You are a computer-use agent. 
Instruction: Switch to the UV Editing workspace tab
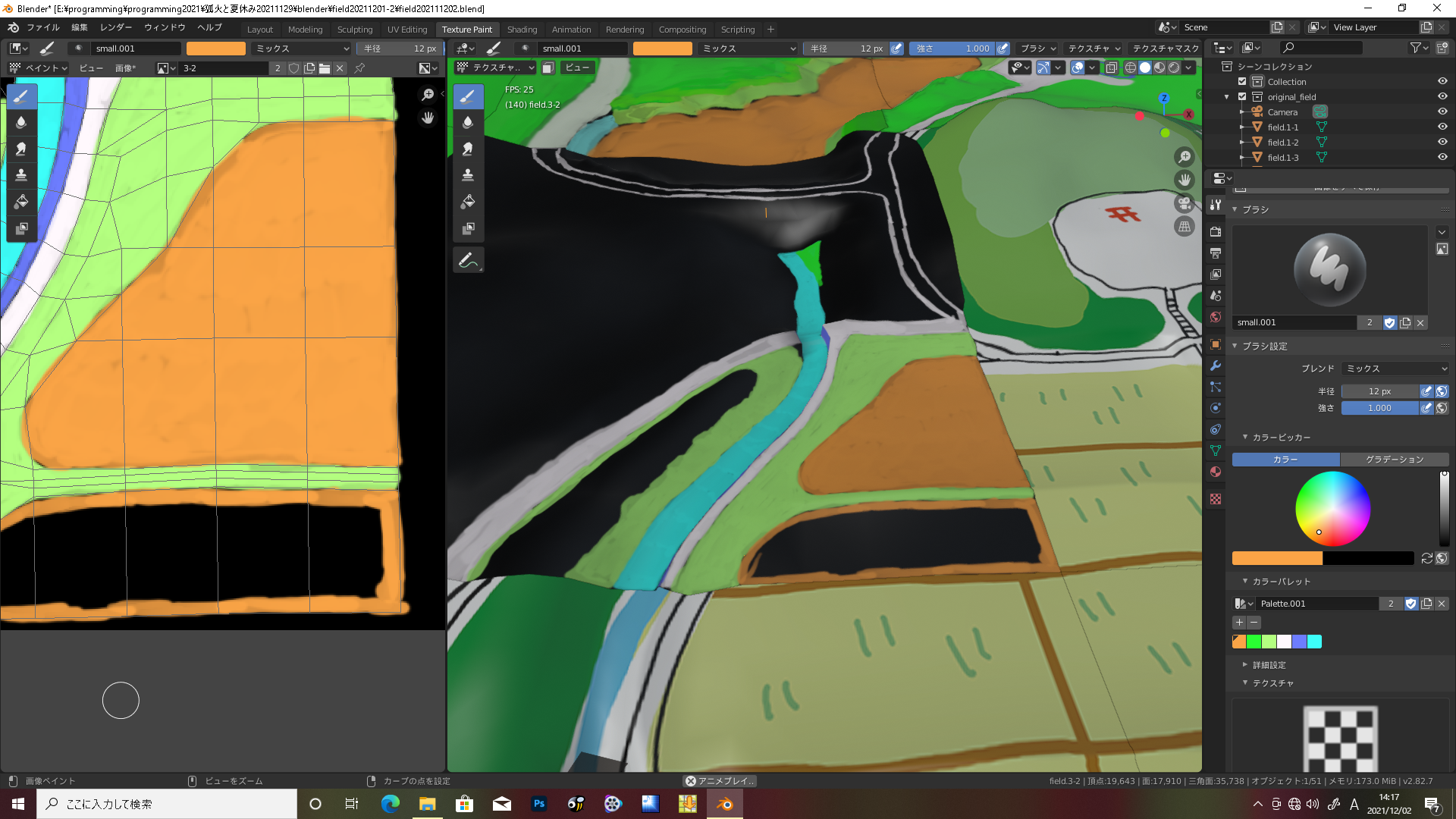pyautogui.click(x=406, y=30)
